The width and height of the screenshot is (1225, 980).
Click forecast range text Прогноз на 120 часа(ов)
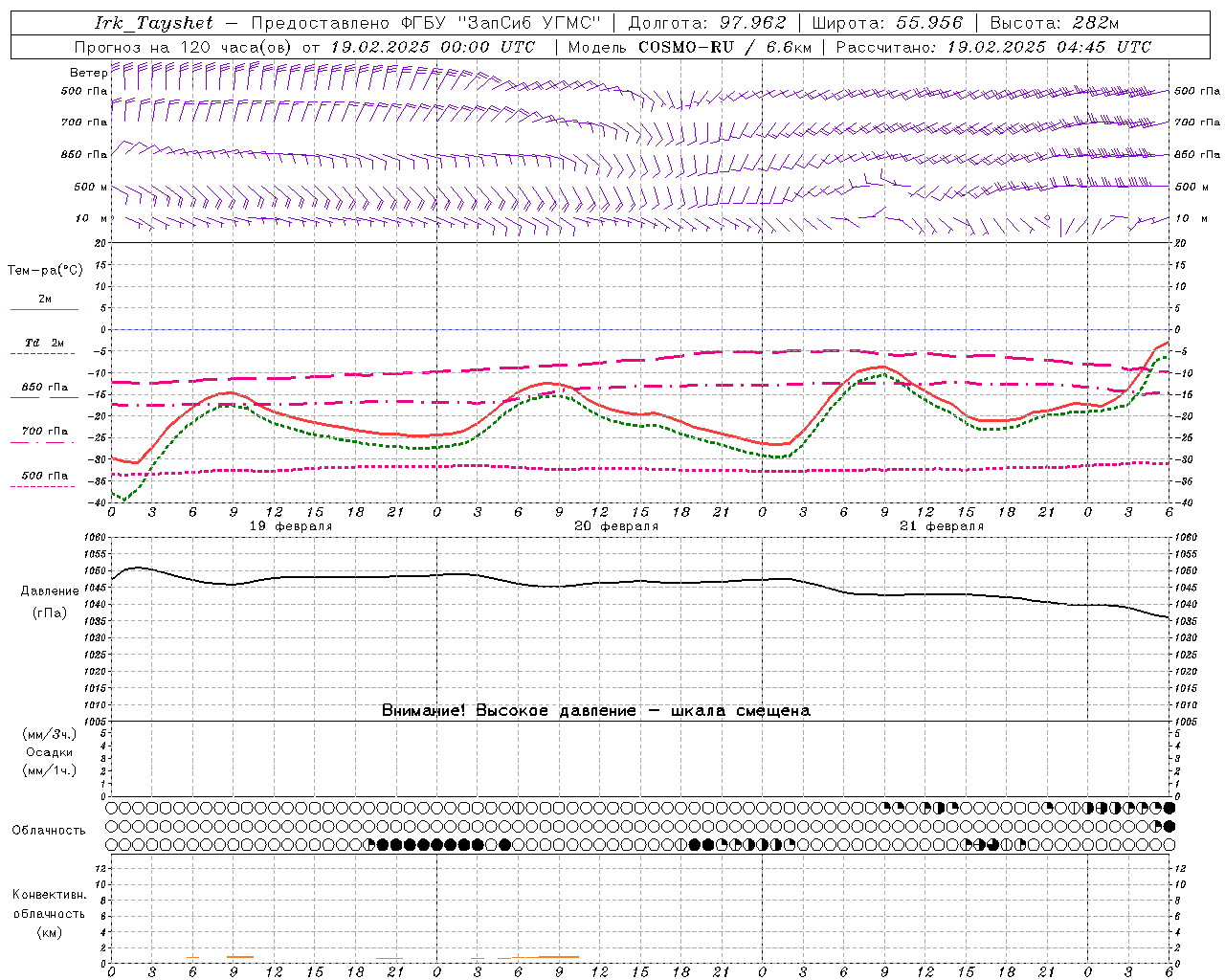coord(184,47)
